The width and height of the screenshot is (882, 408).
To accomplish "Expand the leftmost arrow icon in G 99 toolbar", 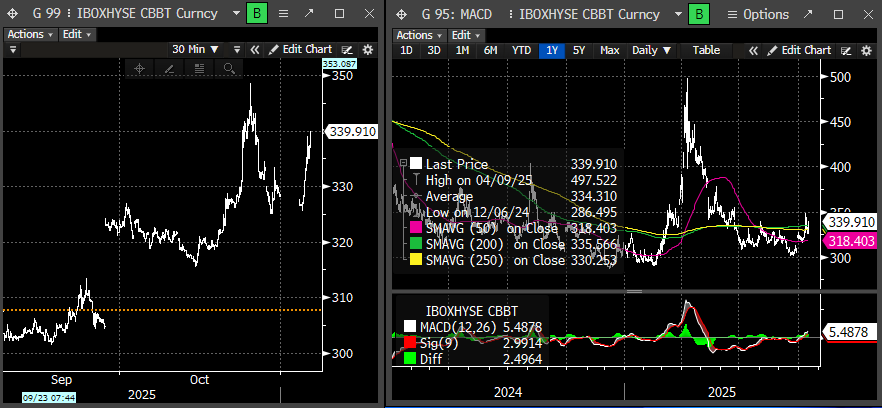I will (13, 50).
